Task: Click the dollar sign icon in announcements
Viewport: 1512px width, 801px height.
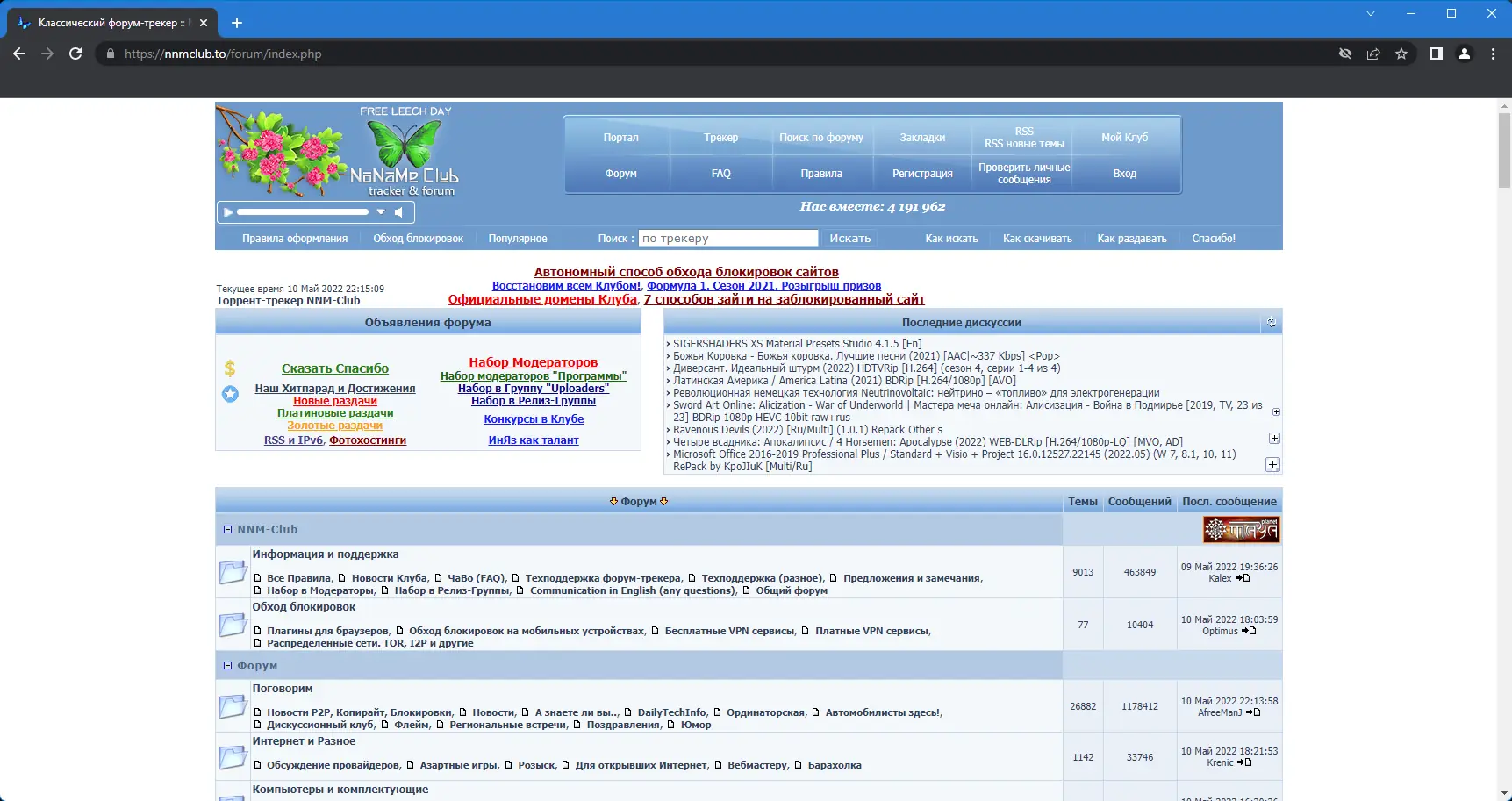Action: [x=230, y=368]
